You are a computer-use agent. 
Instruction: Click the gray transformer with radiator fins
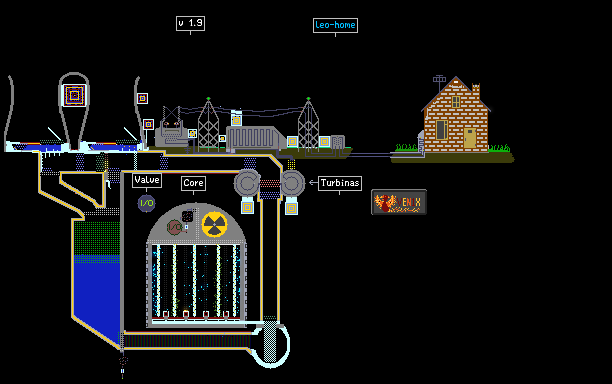click(x=254, y=138)
